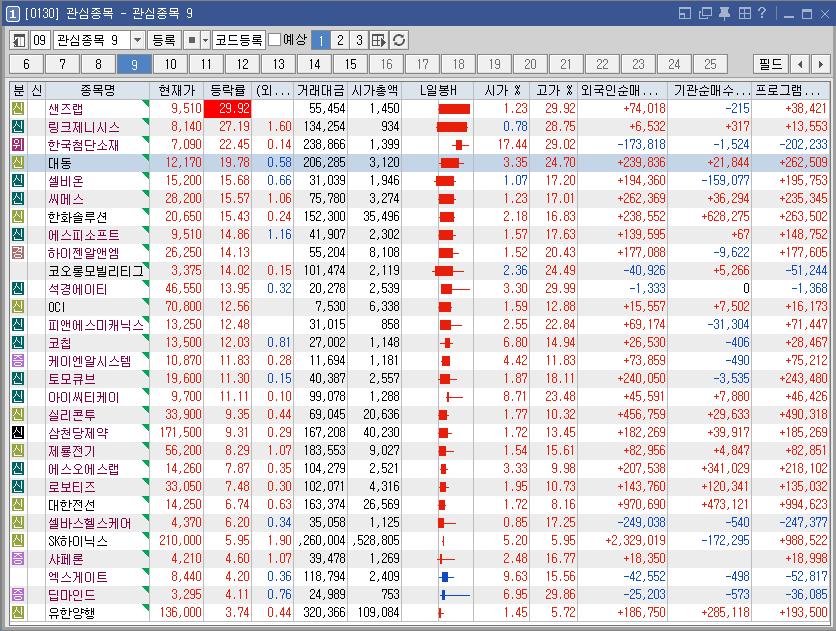Sort by the 등락률 column header

click(x=228, y=90)
